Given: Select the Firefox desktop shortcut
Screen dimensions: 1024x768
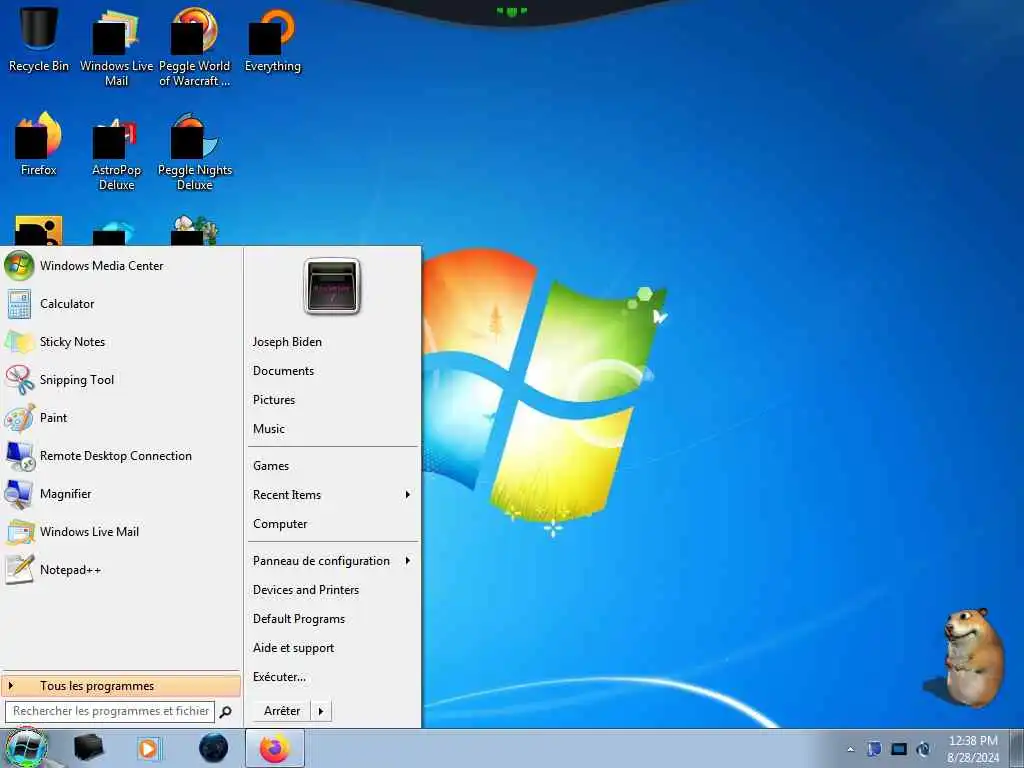Looking at the screenshot, I should tap(39, 144).
